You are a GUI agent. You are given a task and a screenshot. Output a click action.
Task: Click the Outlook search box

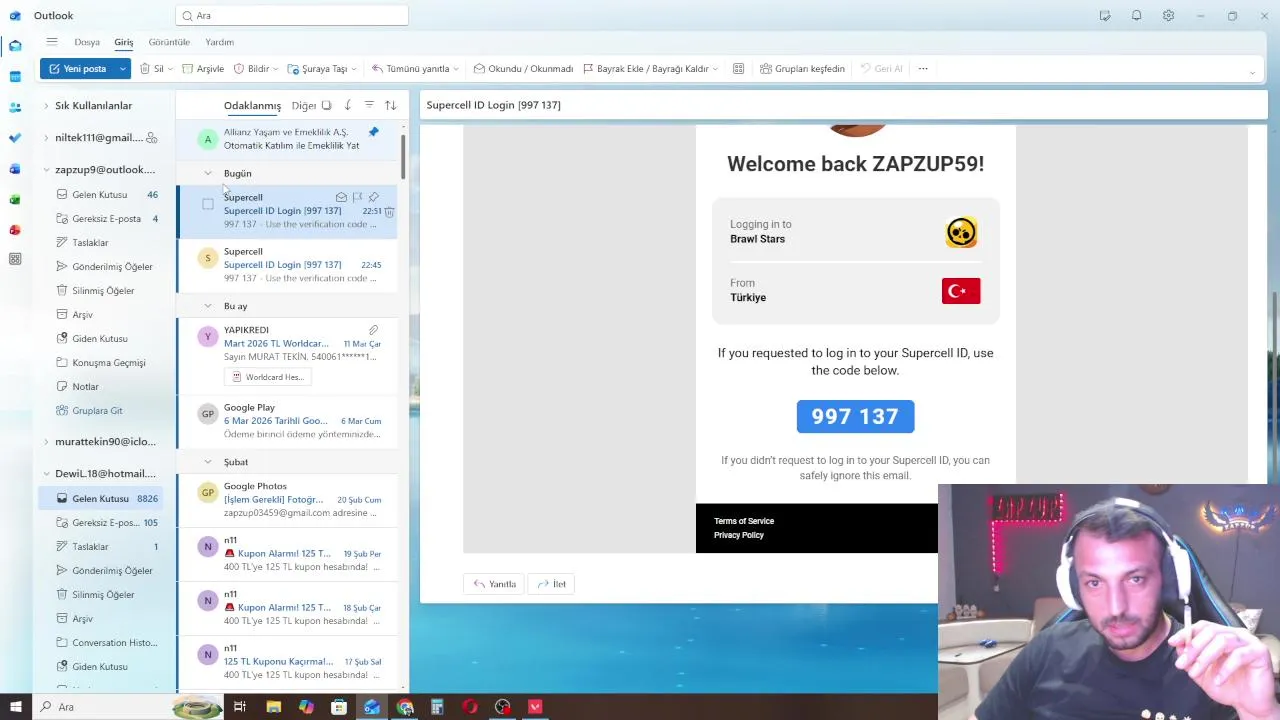click(x=292, y=16)
